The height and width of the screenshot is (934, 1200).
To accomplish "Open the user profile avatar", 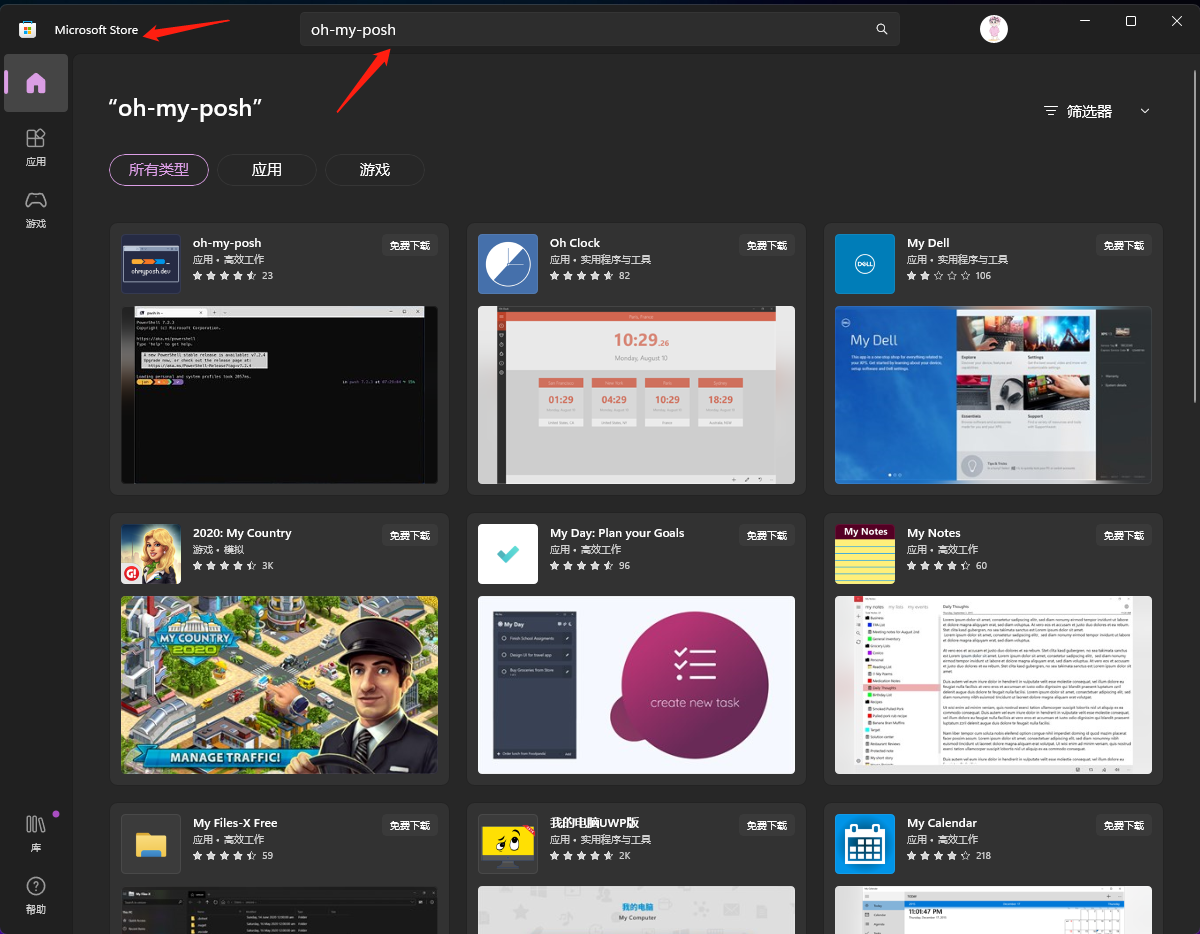I will [993, 29].
